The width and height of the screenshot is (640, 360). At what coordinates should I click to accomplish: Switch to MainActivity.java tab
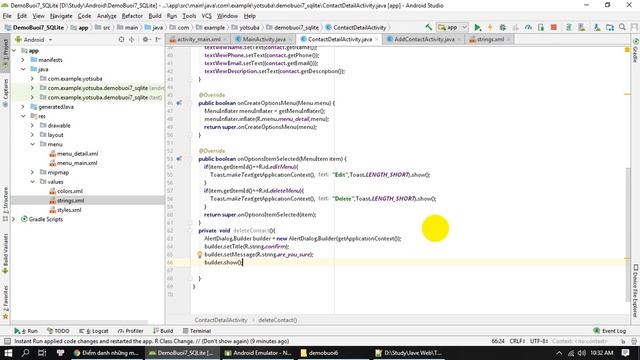pyautogui.click(x=264, y=39)
